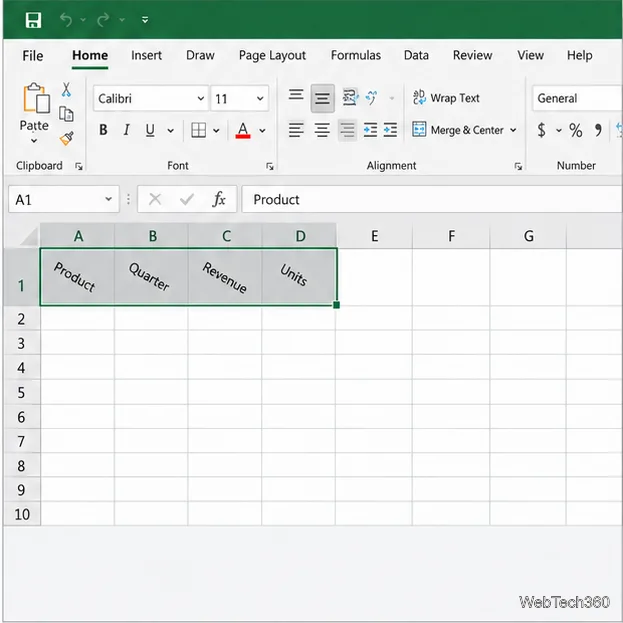Click the Merge & Center button
Image resolution: width=623 pixels, height=623 pixels.
458,130
